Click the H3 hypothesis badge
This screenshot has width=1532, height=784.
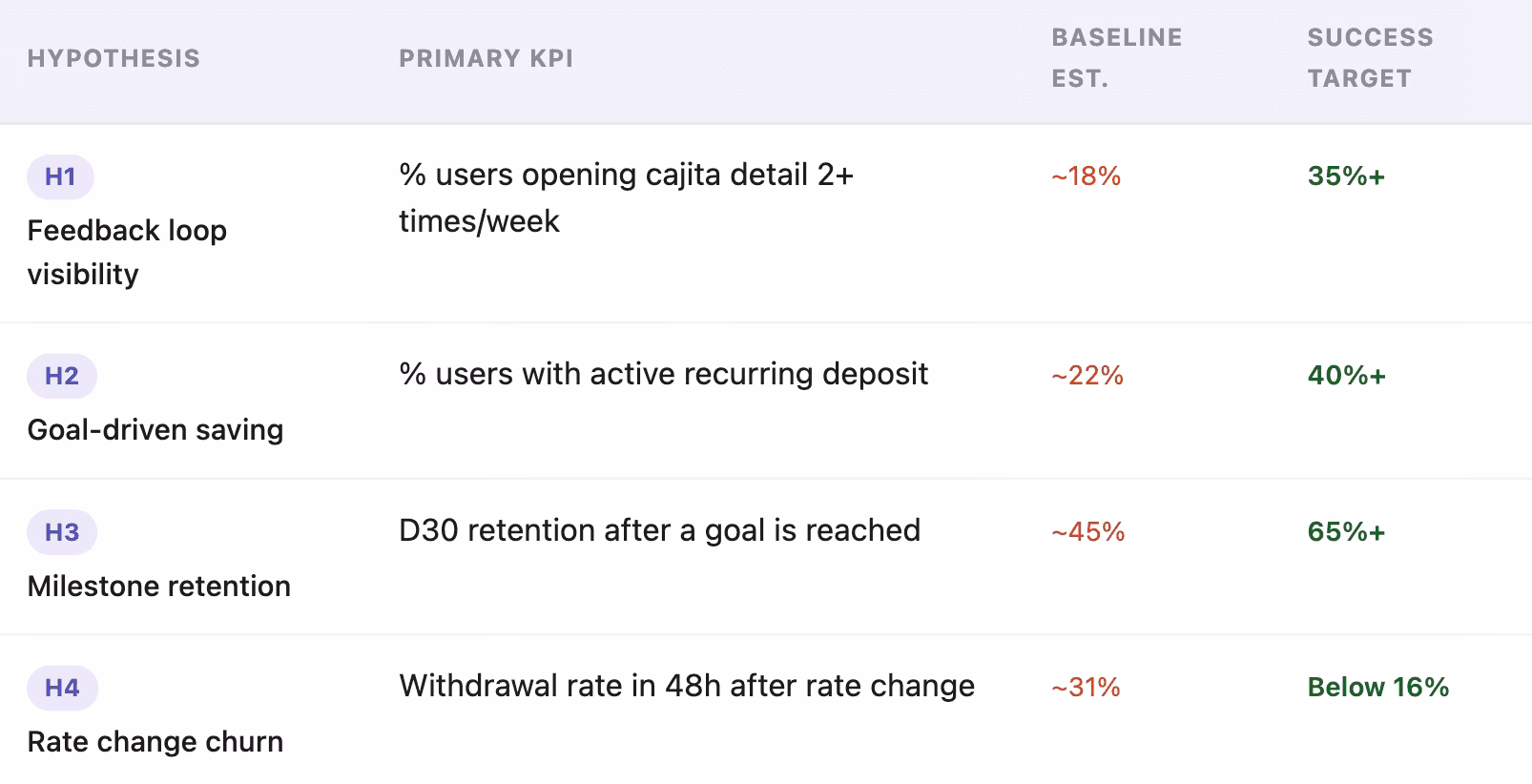coord(62,532)
